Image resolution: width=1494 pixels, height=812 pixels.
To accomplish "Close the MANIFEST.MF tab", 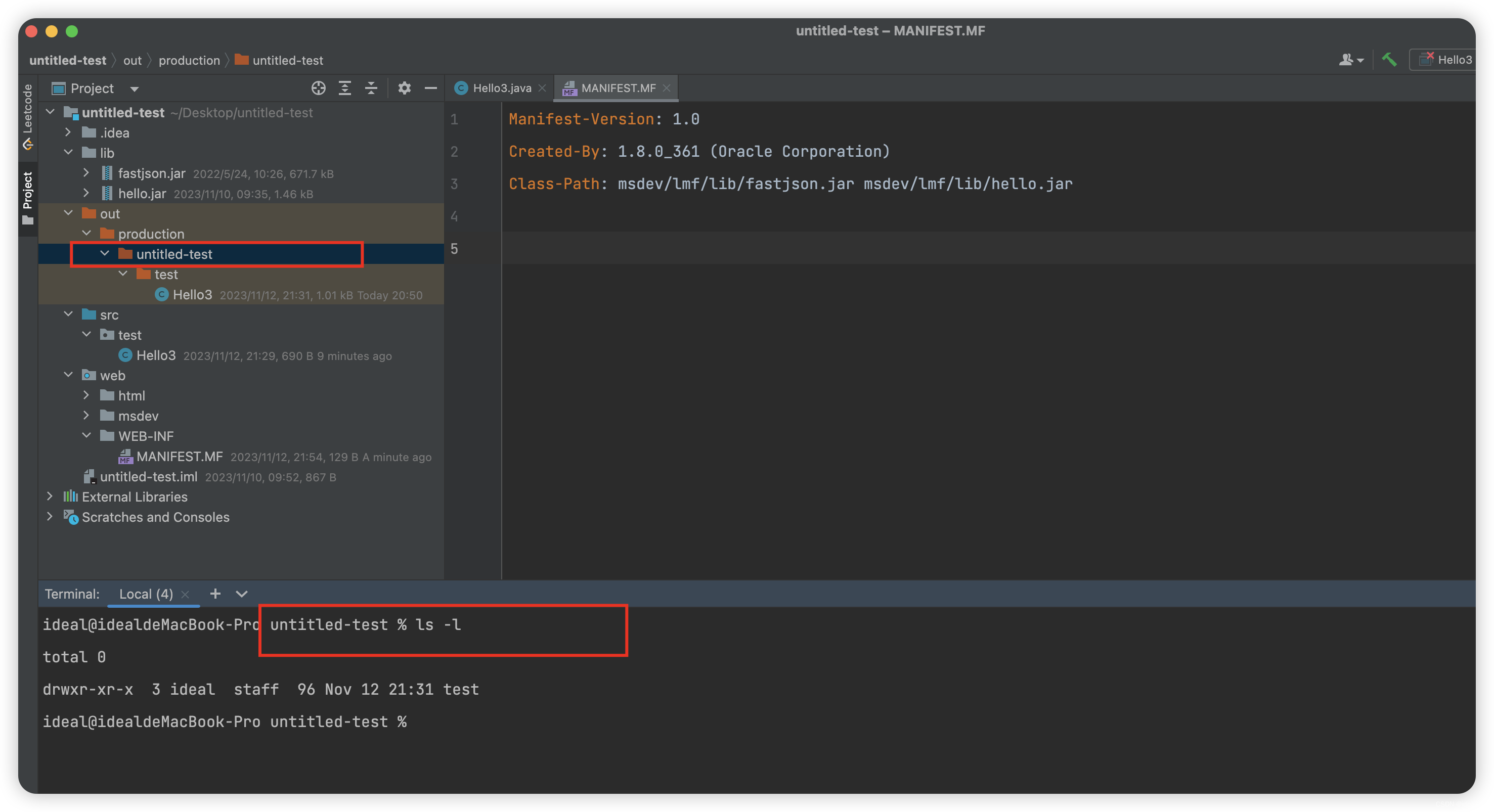I will coord(667,88).
